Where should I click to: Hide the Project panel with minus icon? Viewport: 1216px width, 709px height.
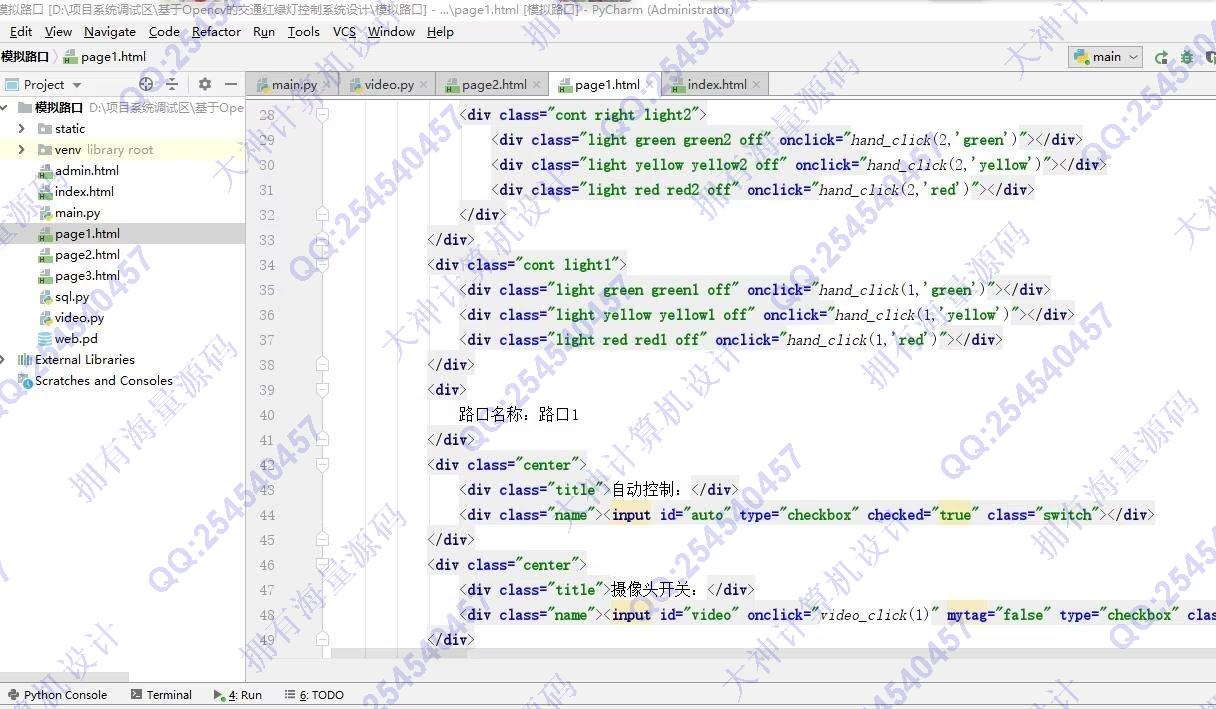(231, 84)
